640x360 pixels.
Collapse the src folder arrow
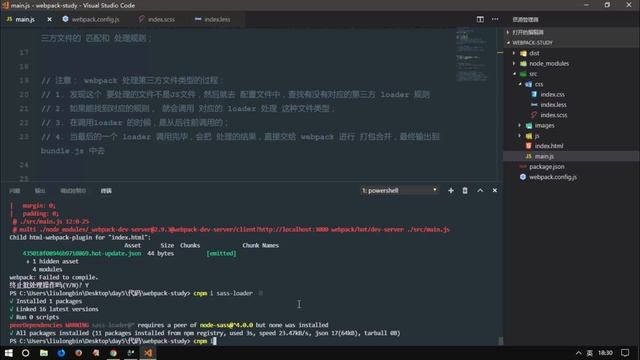(x=514, y=74)
